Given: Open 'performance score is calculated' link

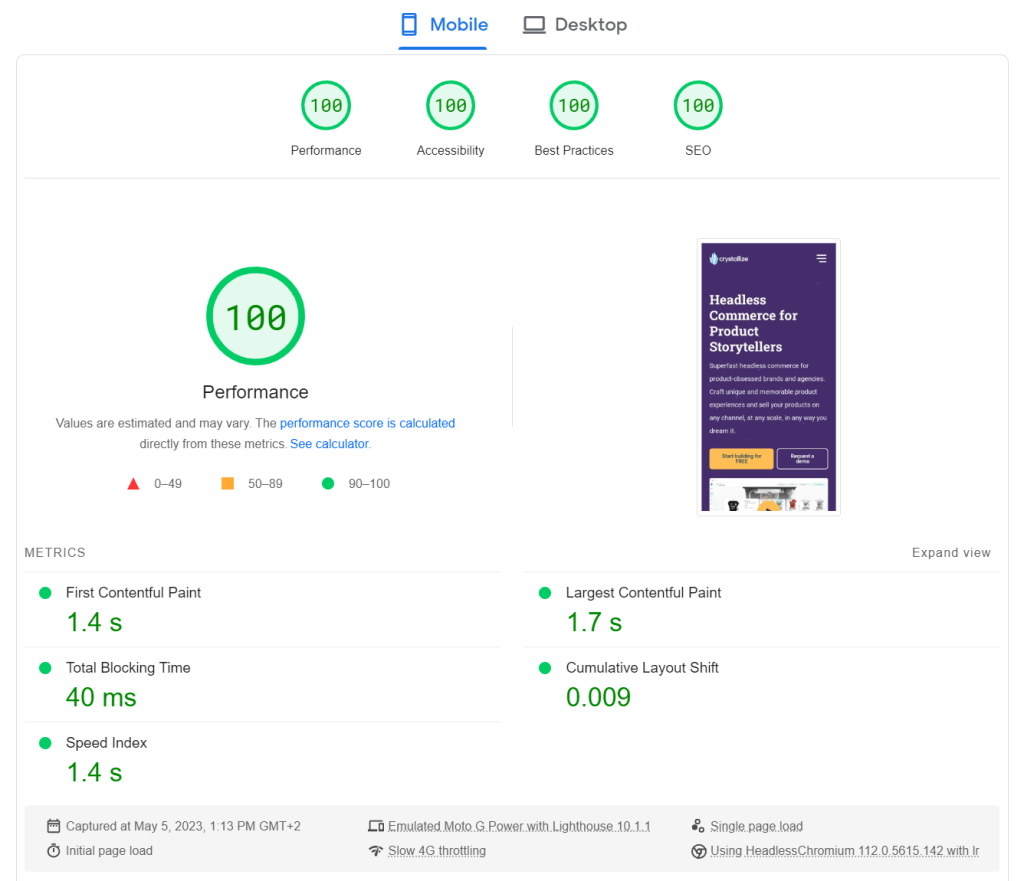Looking at the screenshot, I should point(367,423).
